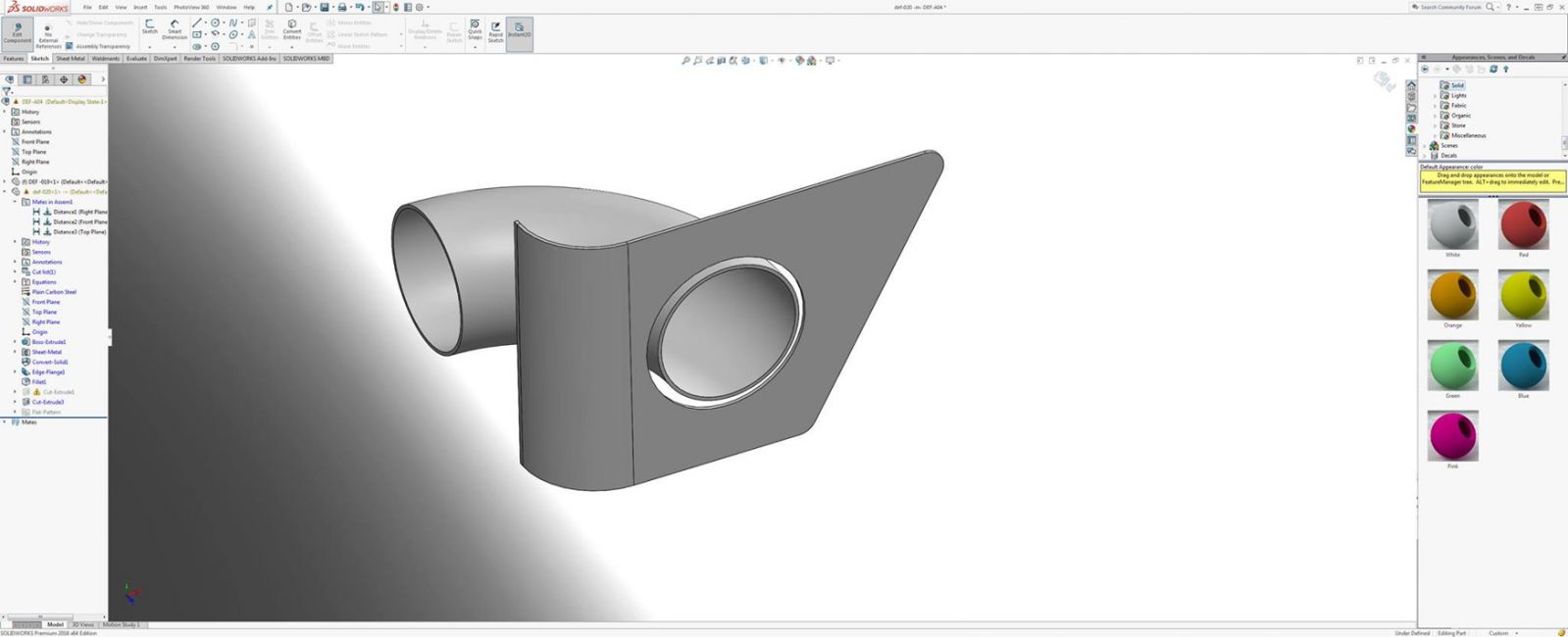The height and width of the screenshot is (637, 1568).
Task: Pick the Pink appearance swatch
Action: tap(1452, 435)
